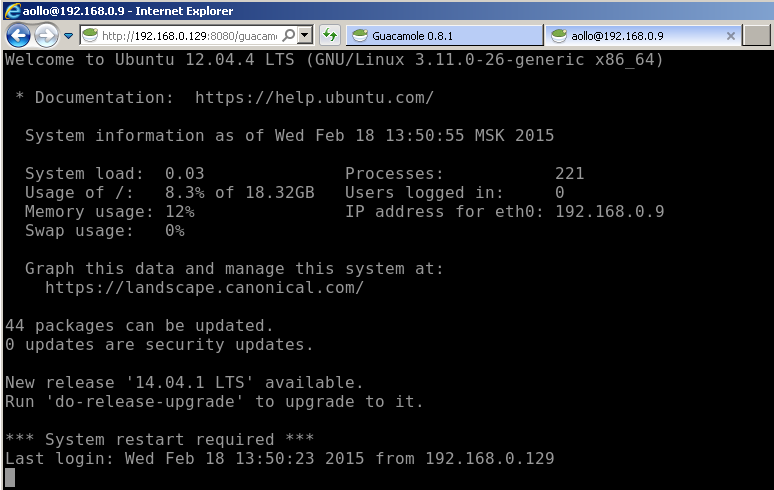The image size is (774, 490).
Task: Go forward with the browser Forward arrow
Action: tap(47, 36)
